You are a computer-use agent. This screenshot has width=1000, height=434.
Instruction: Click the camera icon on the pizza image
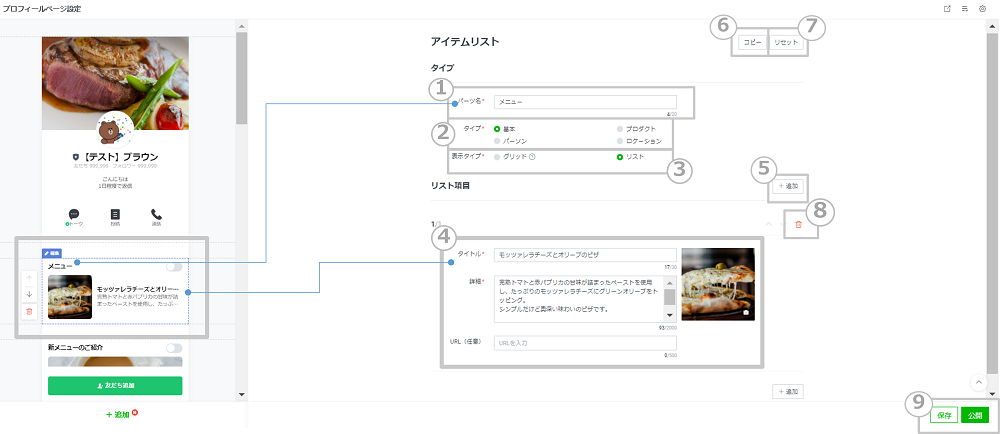coord(744,313)
